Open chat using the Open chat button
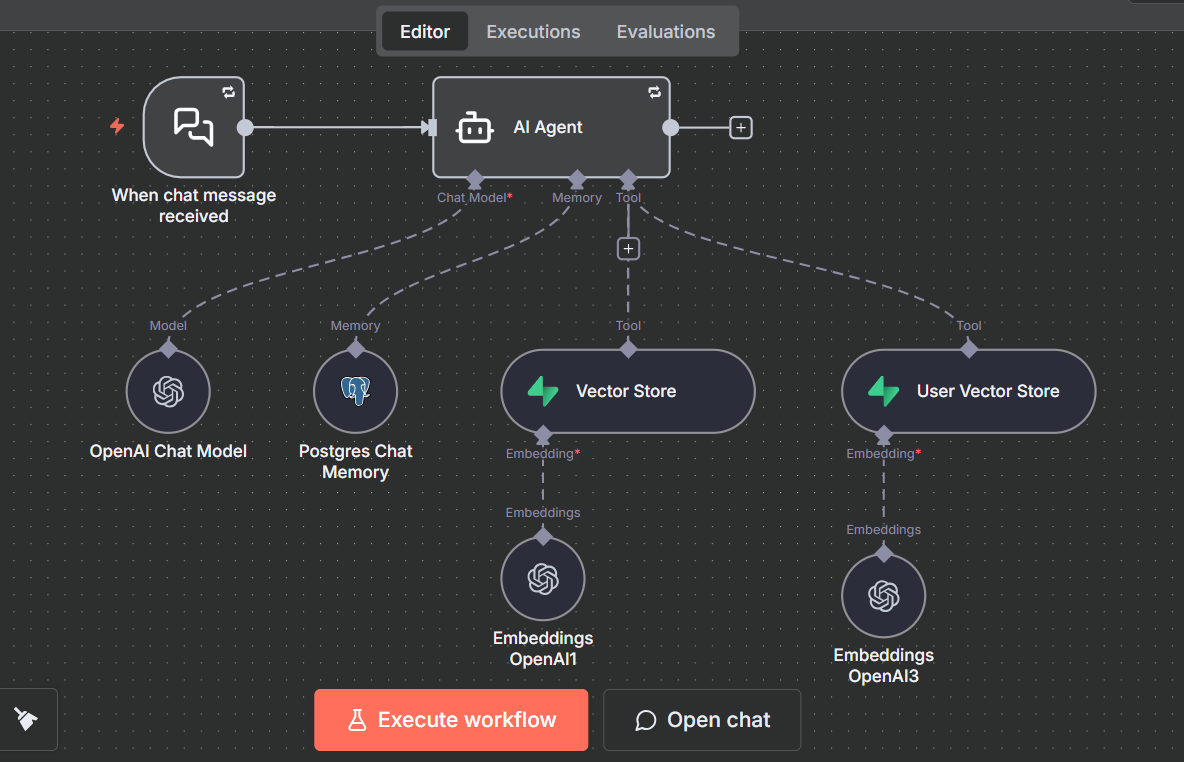Viewport: 1184px width, 762px height. pos(702,719)
